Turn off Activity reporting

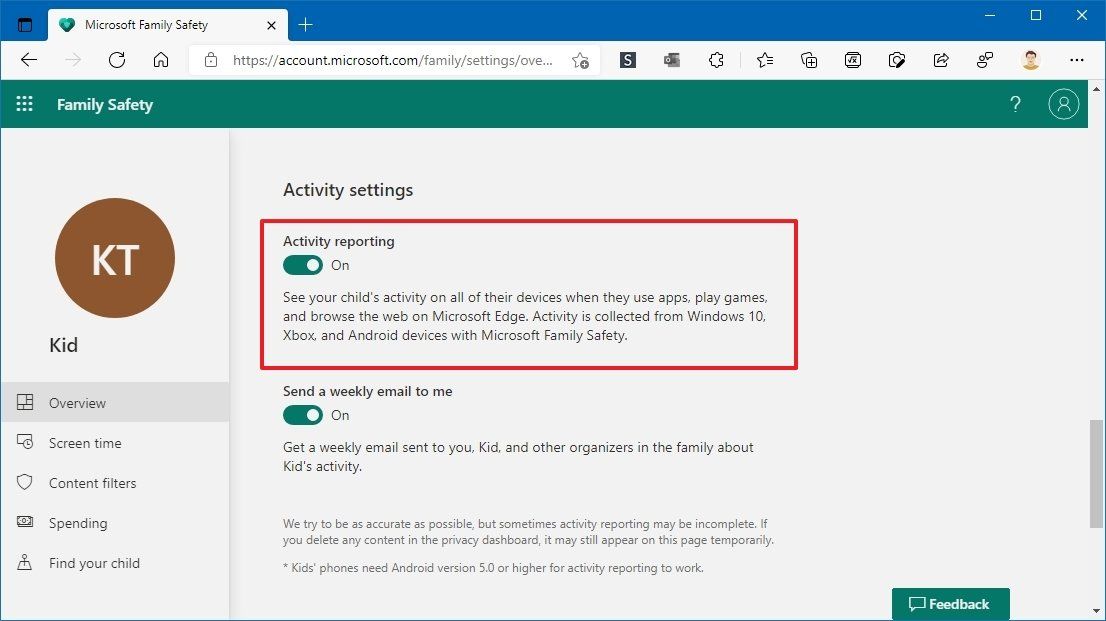302,265
